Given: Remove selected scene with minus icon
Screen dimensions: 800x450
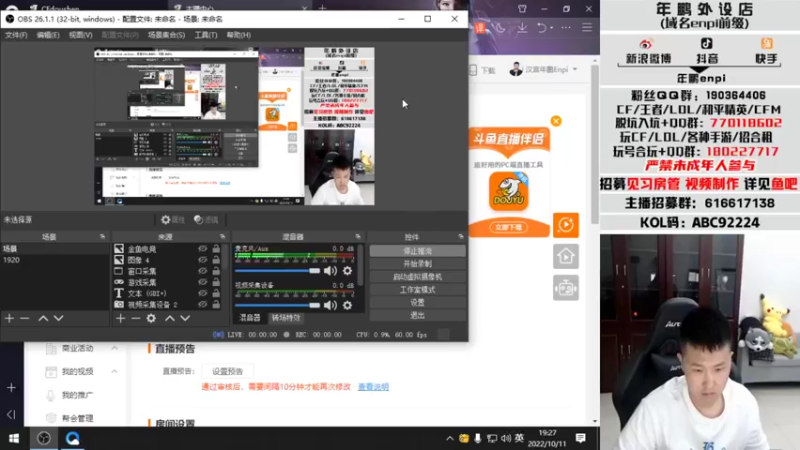Looking at the screenshot, I should pos(24,318).
